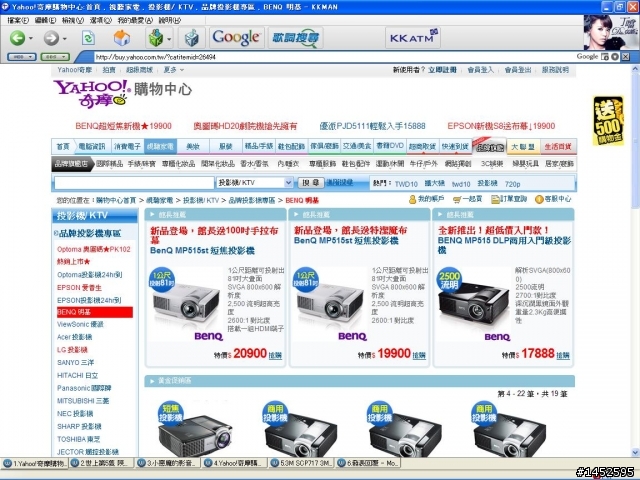The height and width of the screenshot is (480, 640).
Task: Click the blue dice-like cube icon
Action: (191, 38)
